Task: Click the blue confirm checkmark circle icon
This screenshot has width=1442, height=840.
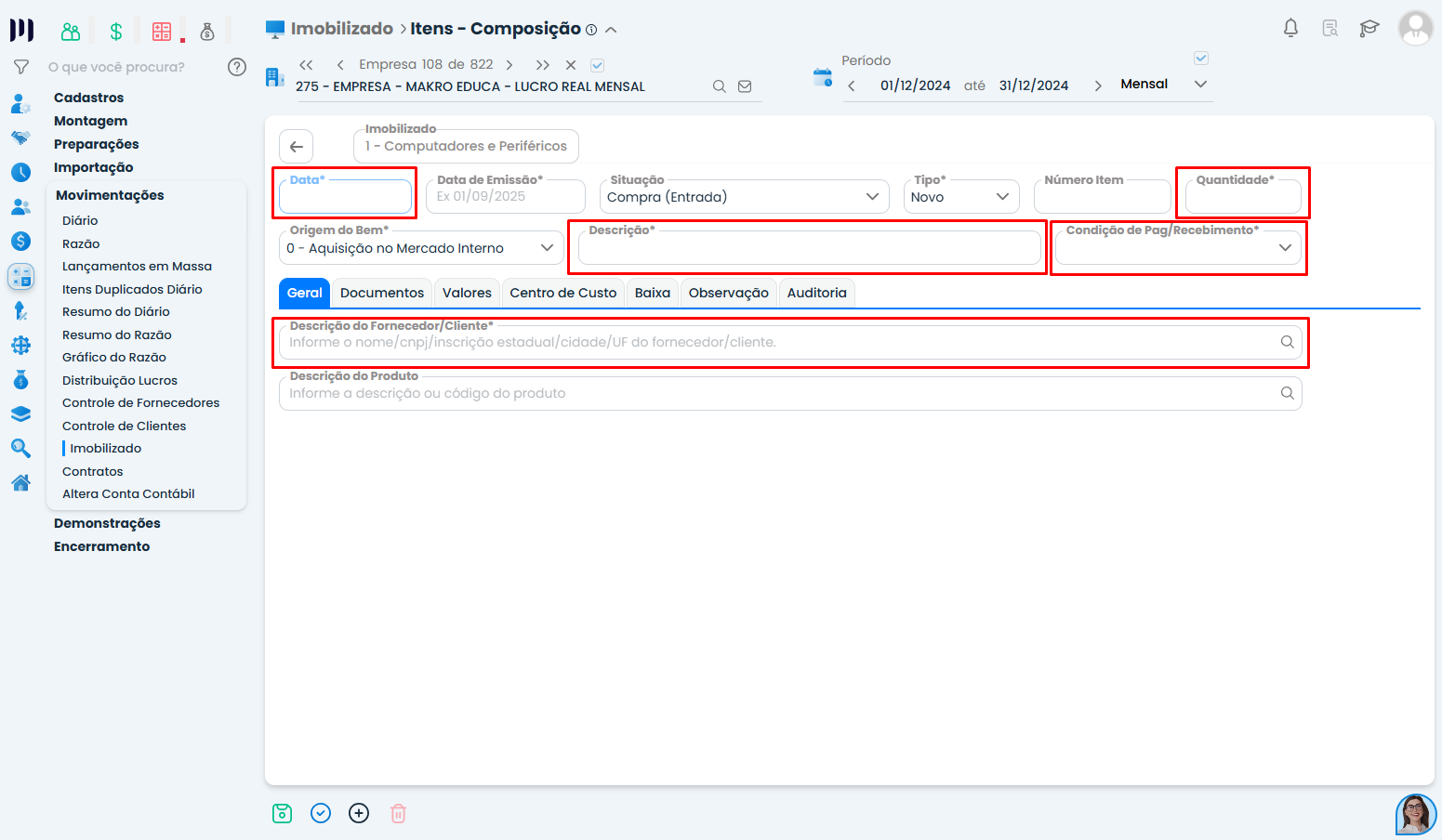Action: point(321,814)
